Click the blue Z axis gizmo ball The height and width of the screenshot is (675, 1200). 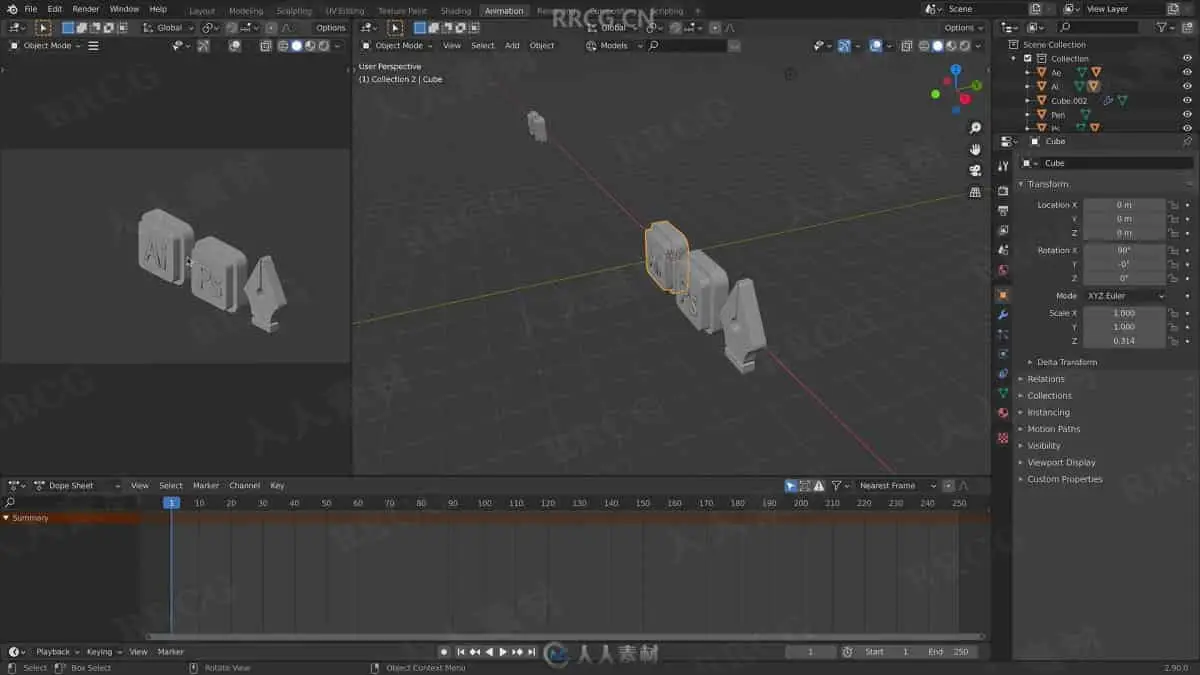click(x=956, y=70)
